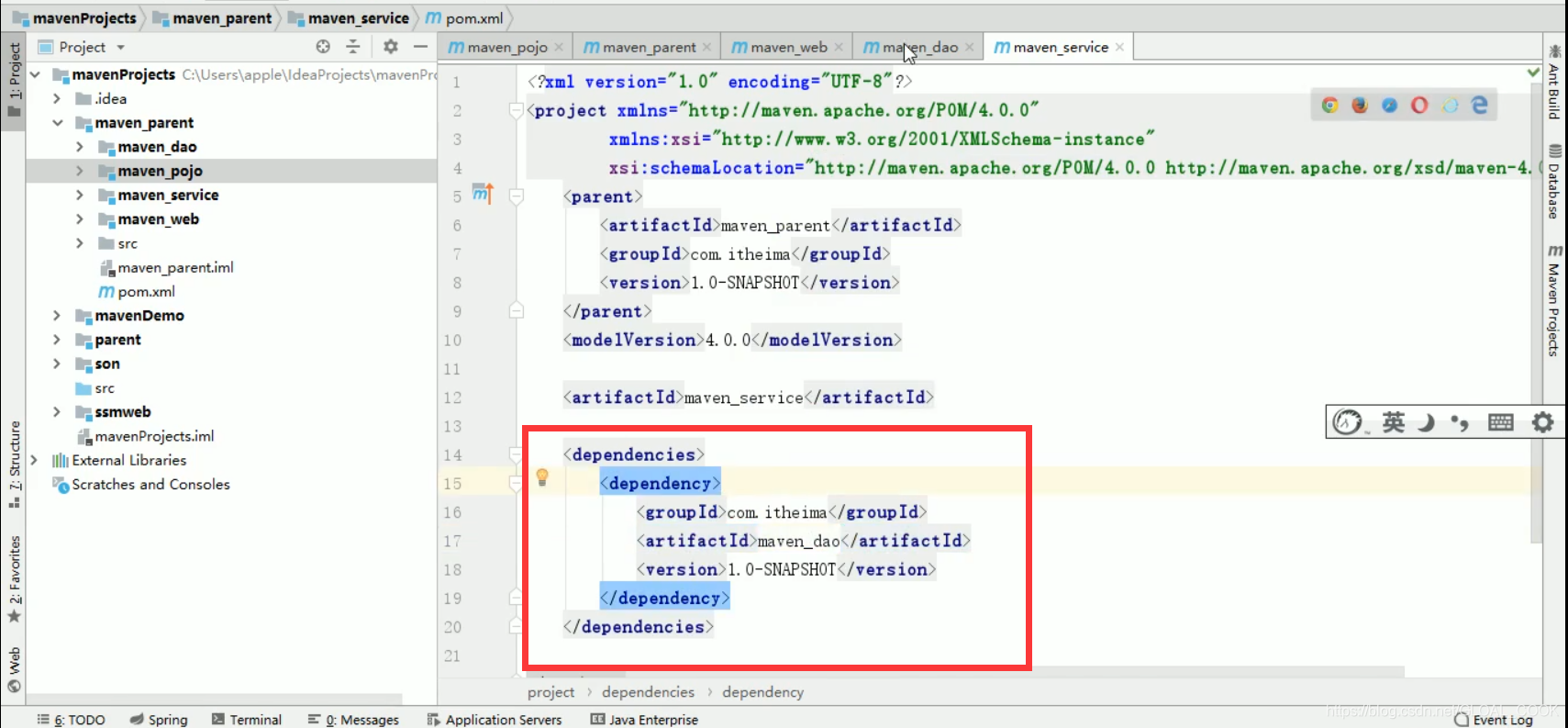The height and width of the screenshot is (728, 1568).
Task: Open in Internet Explorer browser icon
Action: (1450, 106)
